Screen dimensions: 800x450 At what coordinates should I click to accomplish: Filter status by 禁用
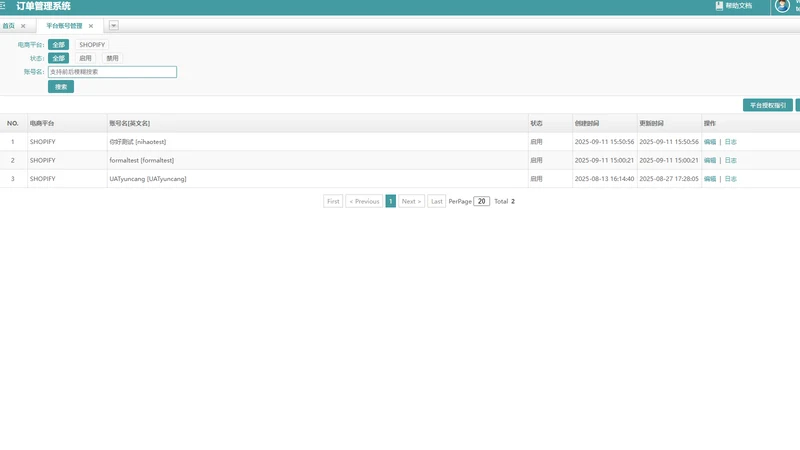[112, 58]
